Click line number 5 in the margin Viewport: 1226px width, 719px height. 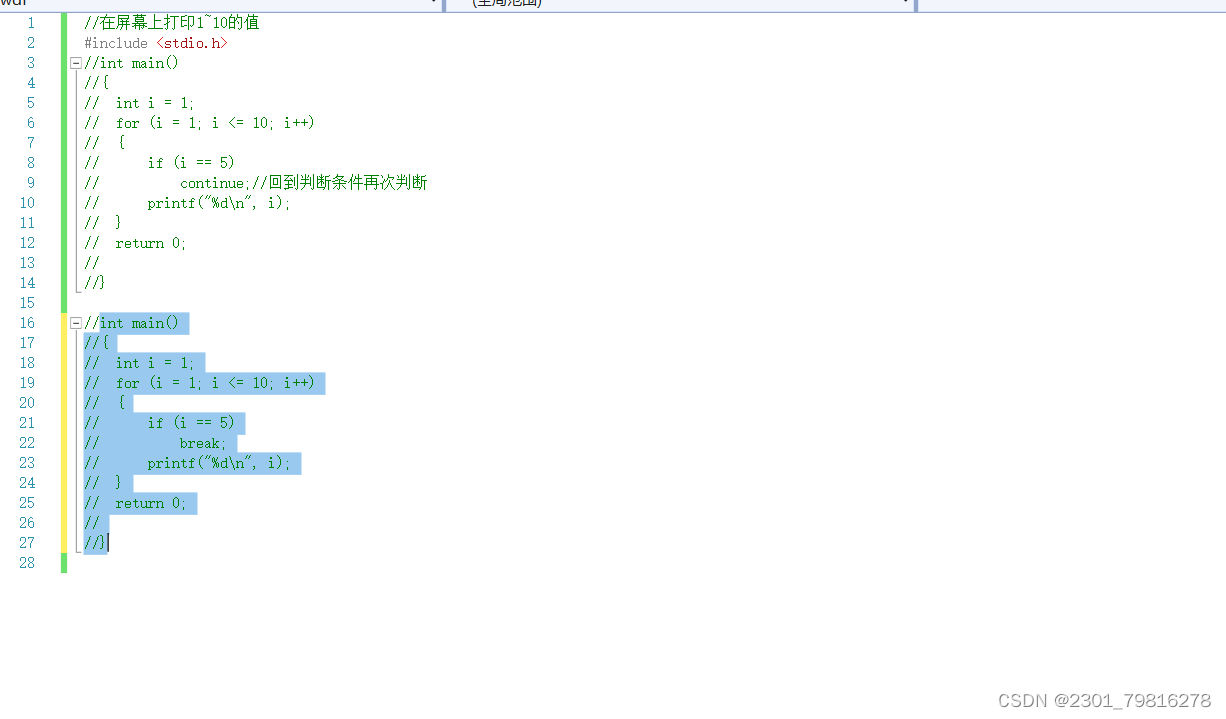[x=30, y=102]
